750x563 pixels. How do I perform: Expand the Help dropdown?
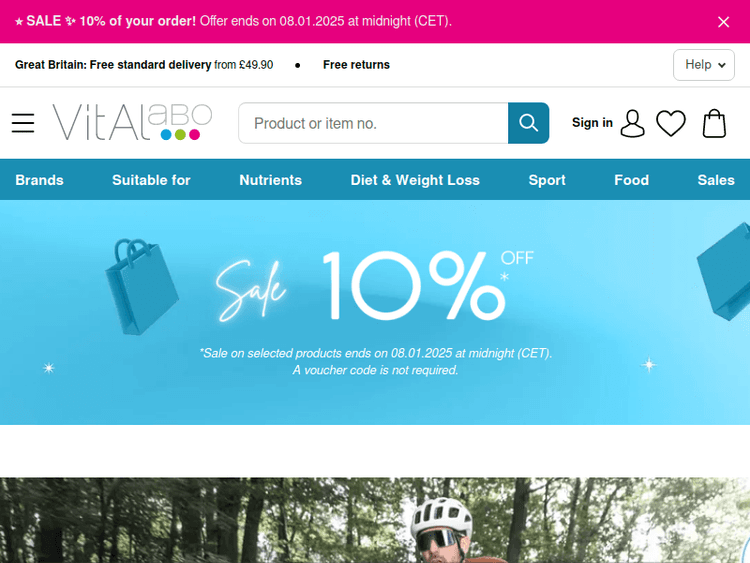[x=704, y=65]
